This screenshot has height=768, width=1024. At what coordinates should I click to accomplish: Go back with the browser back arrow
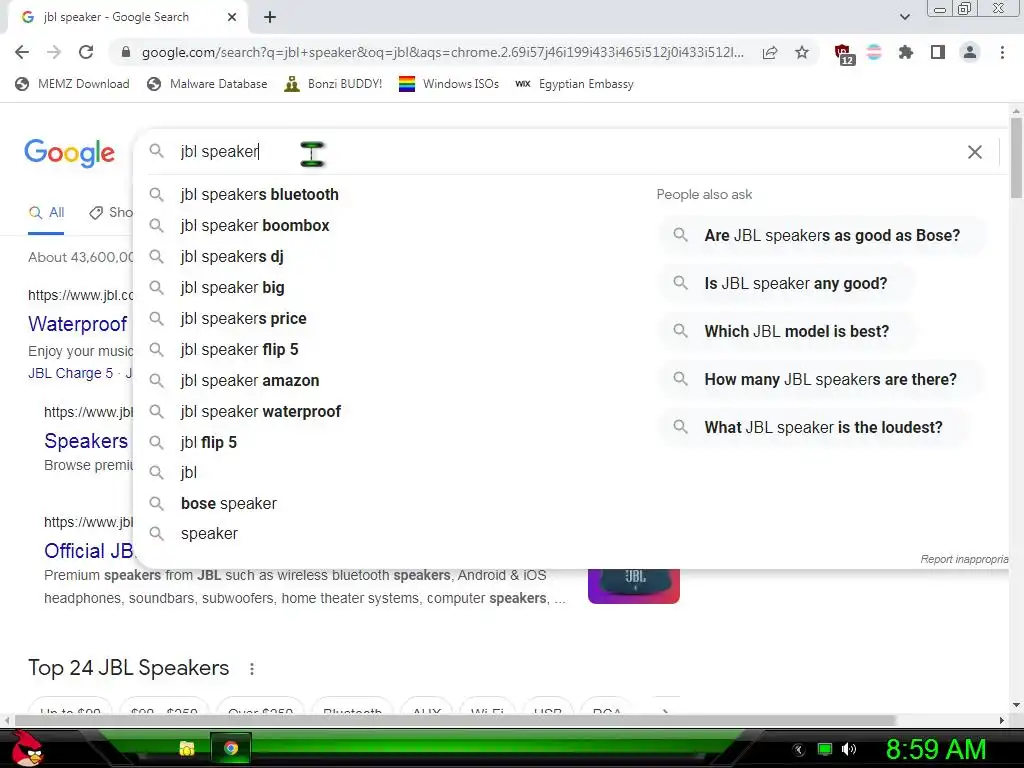[x=22, y=52]
